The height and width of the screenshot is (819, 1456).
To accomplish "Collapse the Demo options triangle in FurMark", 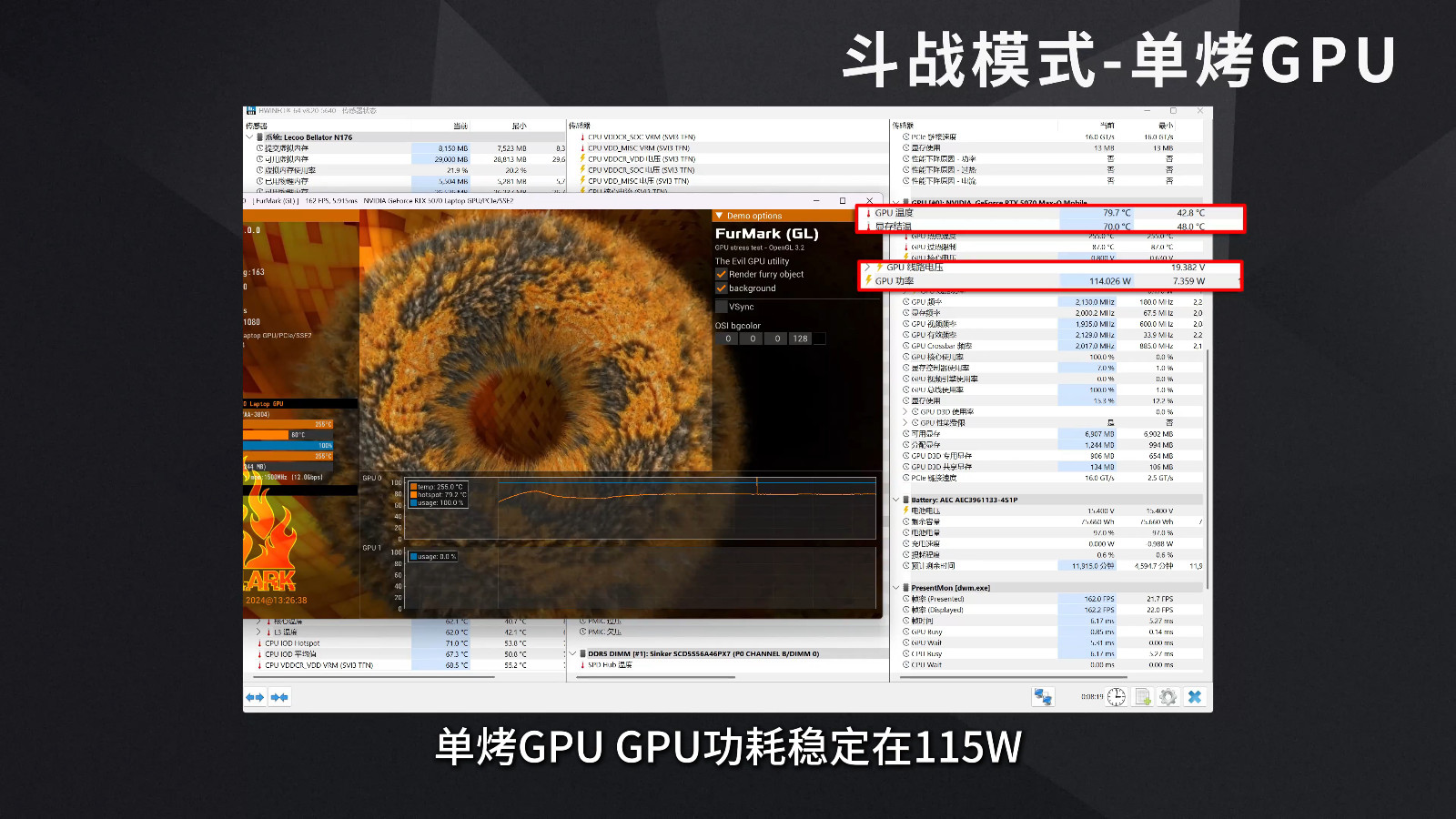I will tap(719, 216).
